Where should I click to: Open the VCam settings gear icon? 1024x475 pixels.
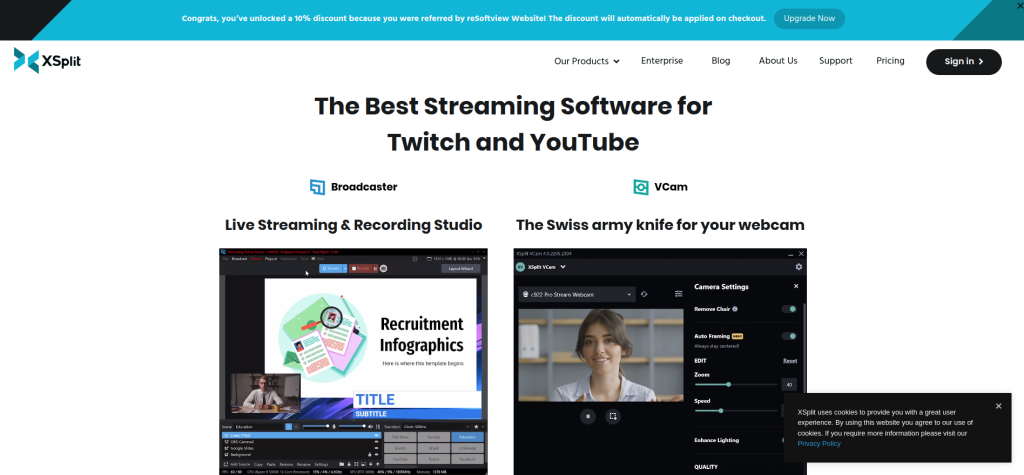point(798,267)
